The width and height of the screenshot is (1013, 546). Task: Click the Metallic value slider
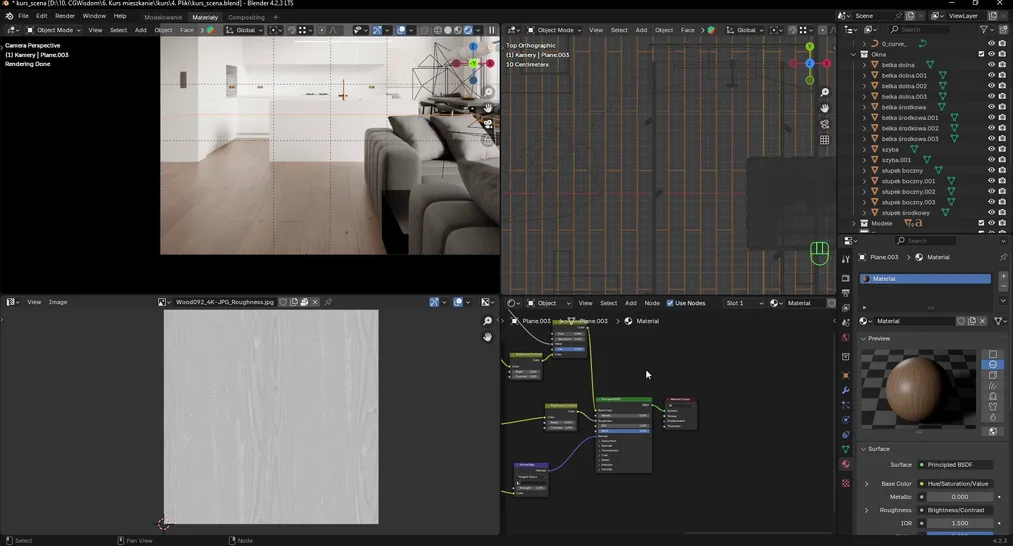(x=958, y=497)
